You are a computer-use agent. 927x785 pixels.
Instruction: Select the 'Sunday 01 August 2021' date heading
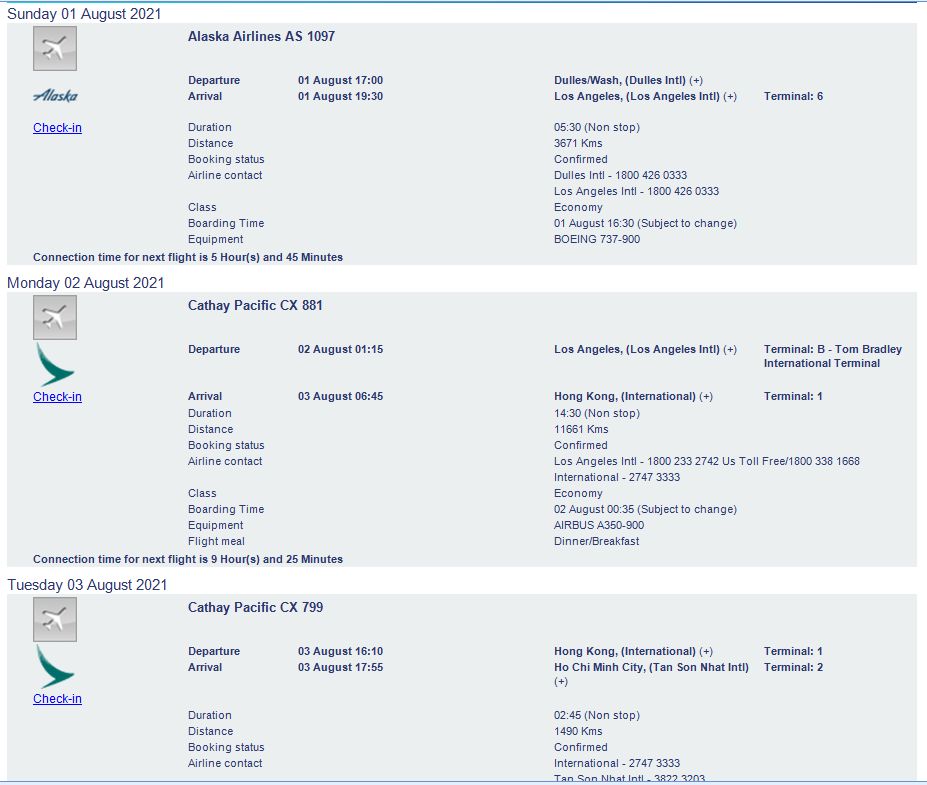[84, 14]
